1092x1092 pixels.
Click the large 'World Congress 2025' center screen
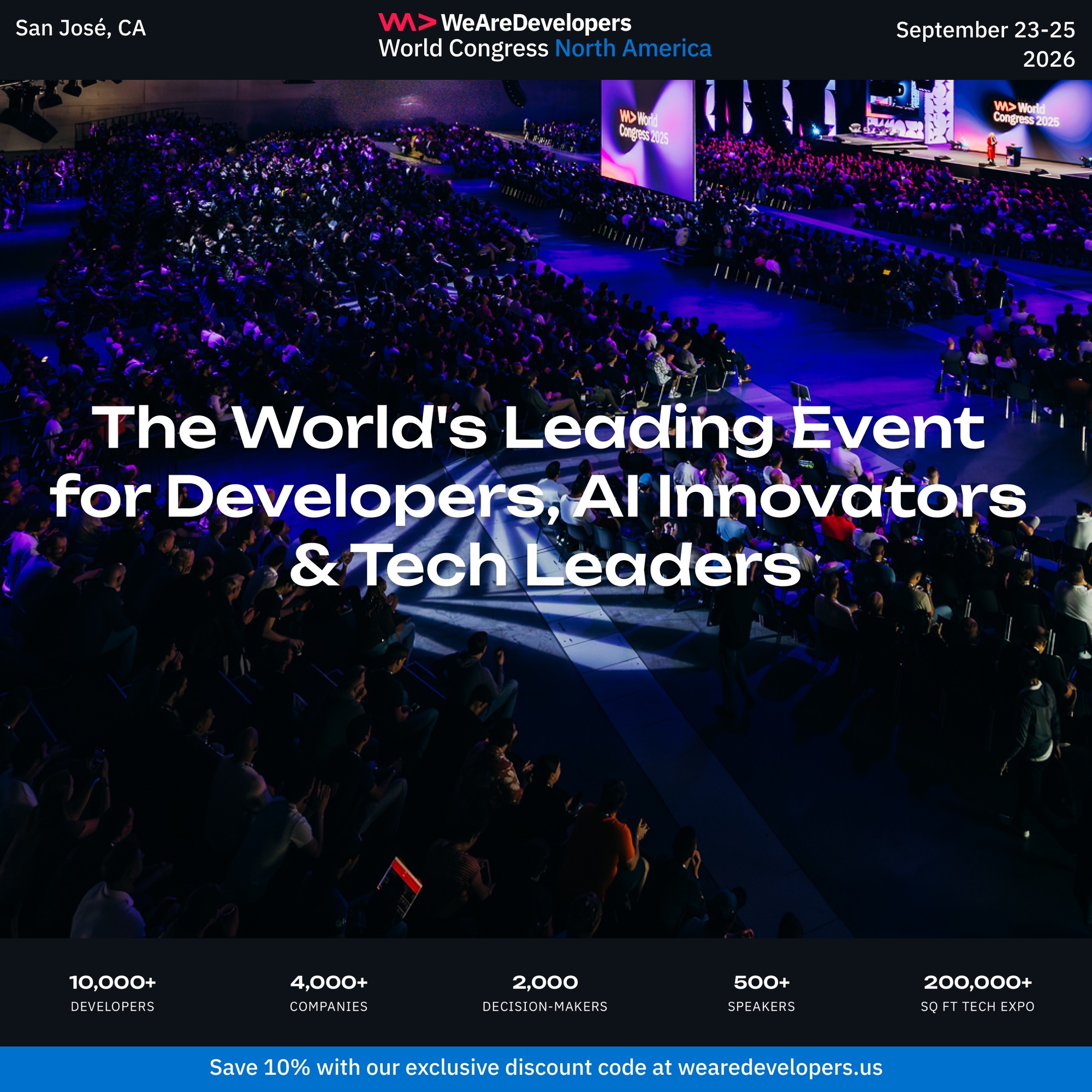pos(648,140)
